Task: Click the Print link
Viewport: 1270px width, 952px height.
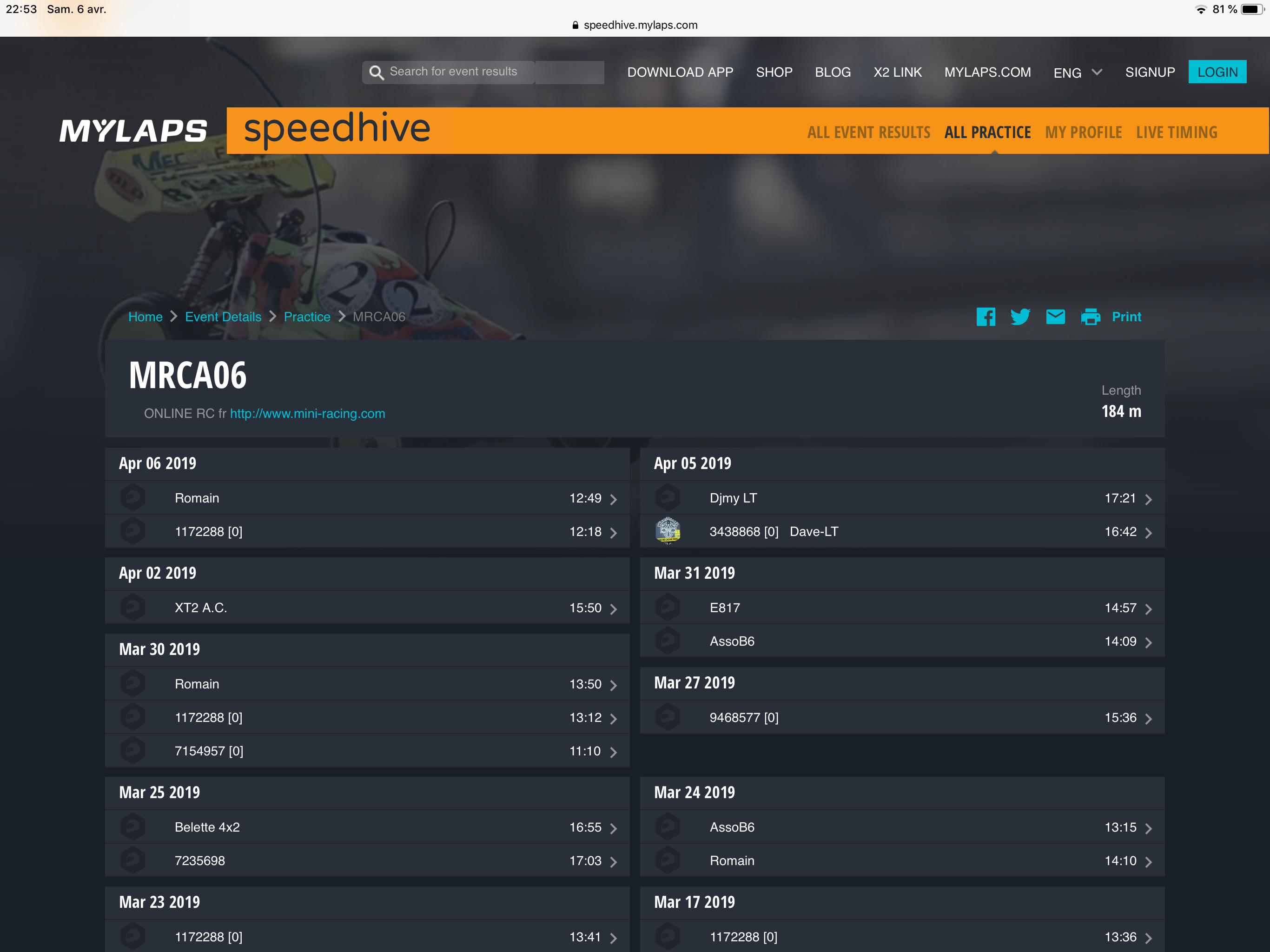Action: pos(1126,317)
